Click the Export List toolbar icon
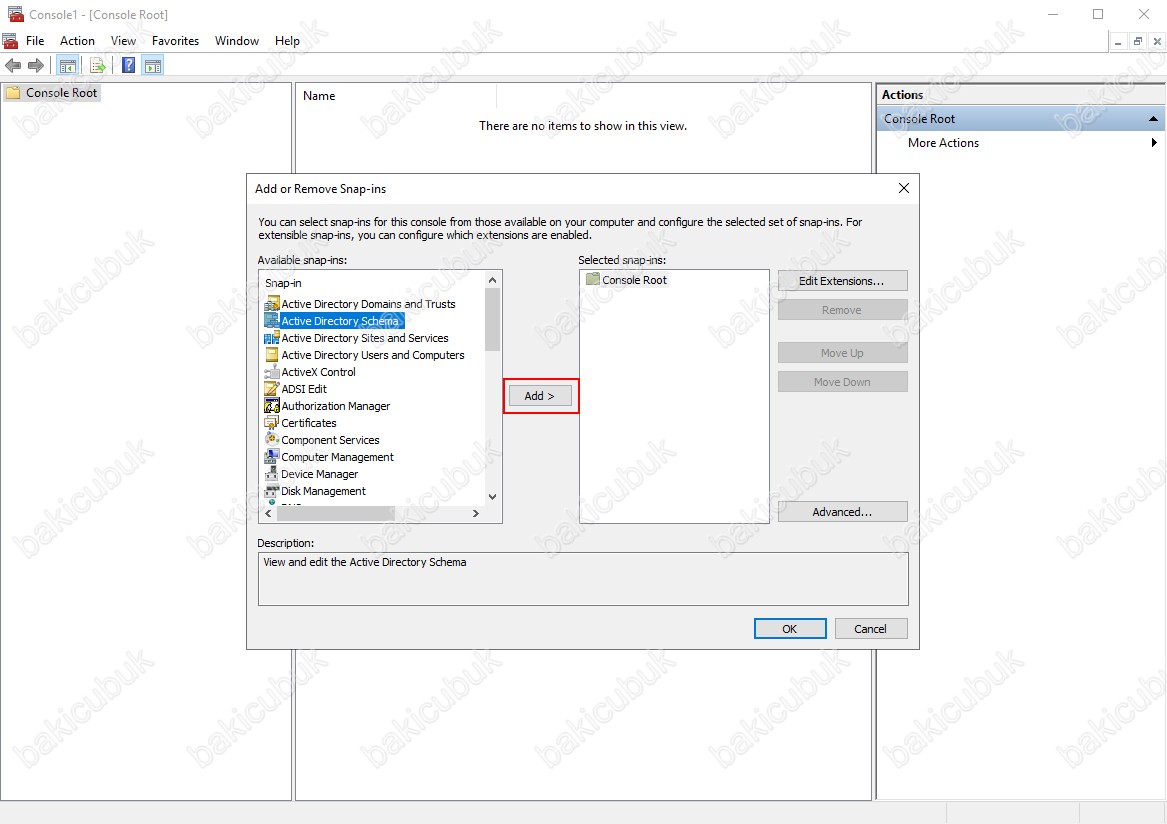This screenshot has width=1167, height=824. pyautogui.click(x=97, y=66)
